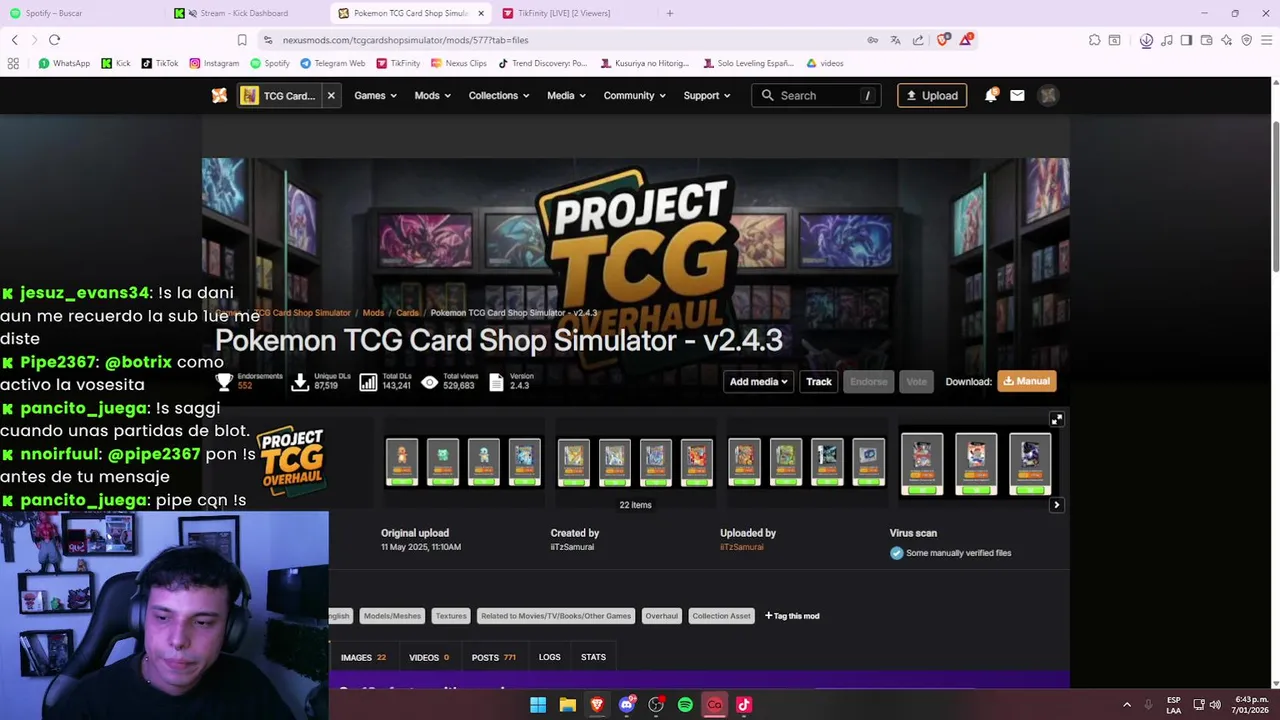Go back in browser

point(14,40)
